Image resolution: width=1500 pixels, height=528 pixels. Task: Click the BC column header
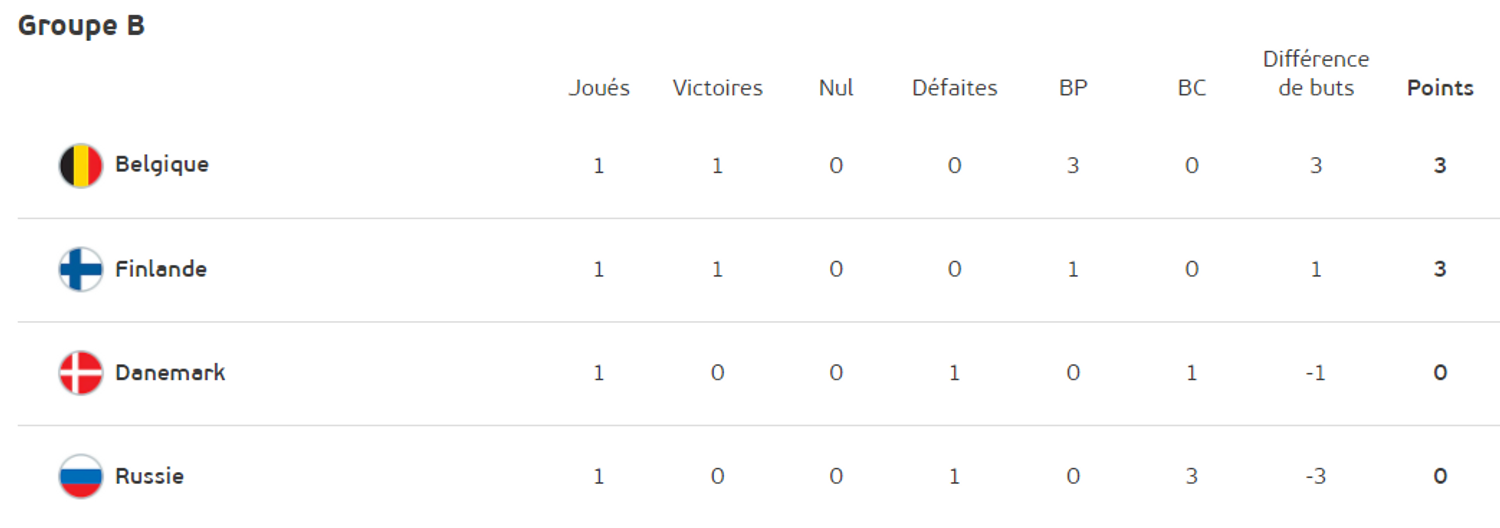1191,88
